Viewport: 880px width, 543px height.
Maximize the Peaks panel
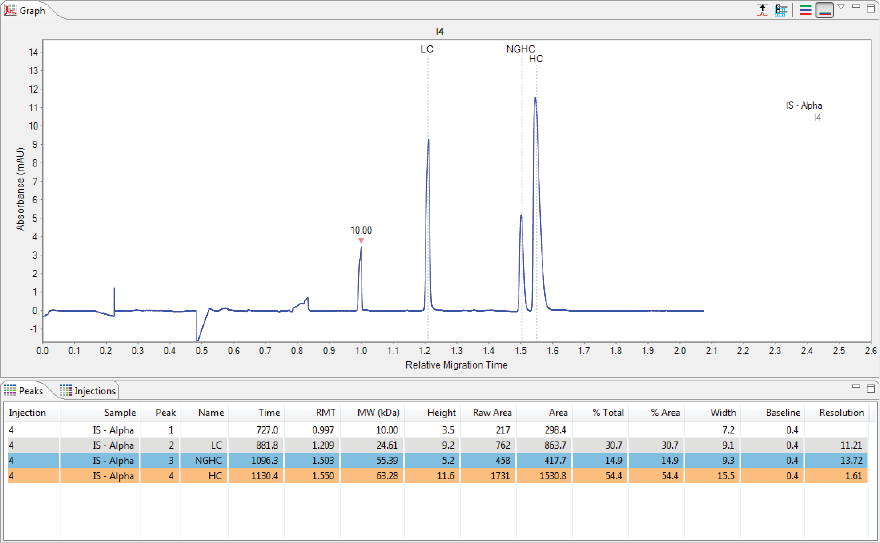click(871, 388)
